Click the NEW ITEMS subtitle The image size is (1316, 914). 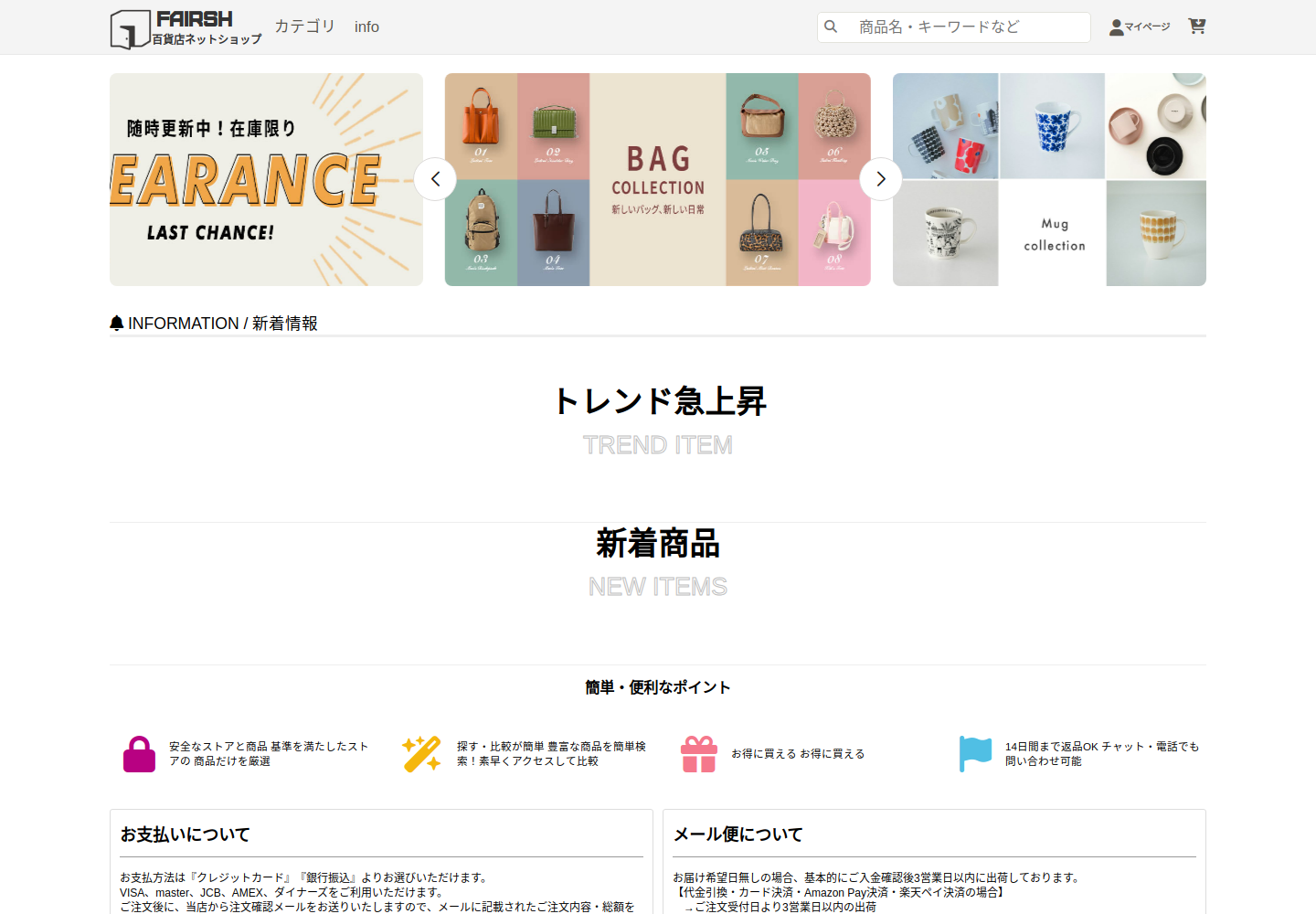click(658, 587)
